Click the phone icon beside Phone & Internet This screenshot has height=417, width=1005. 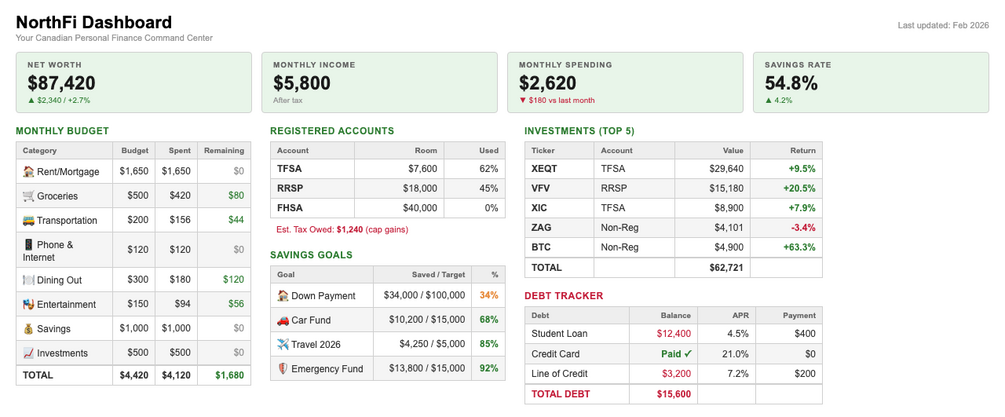pyautogui.click(x=28, y=244)
